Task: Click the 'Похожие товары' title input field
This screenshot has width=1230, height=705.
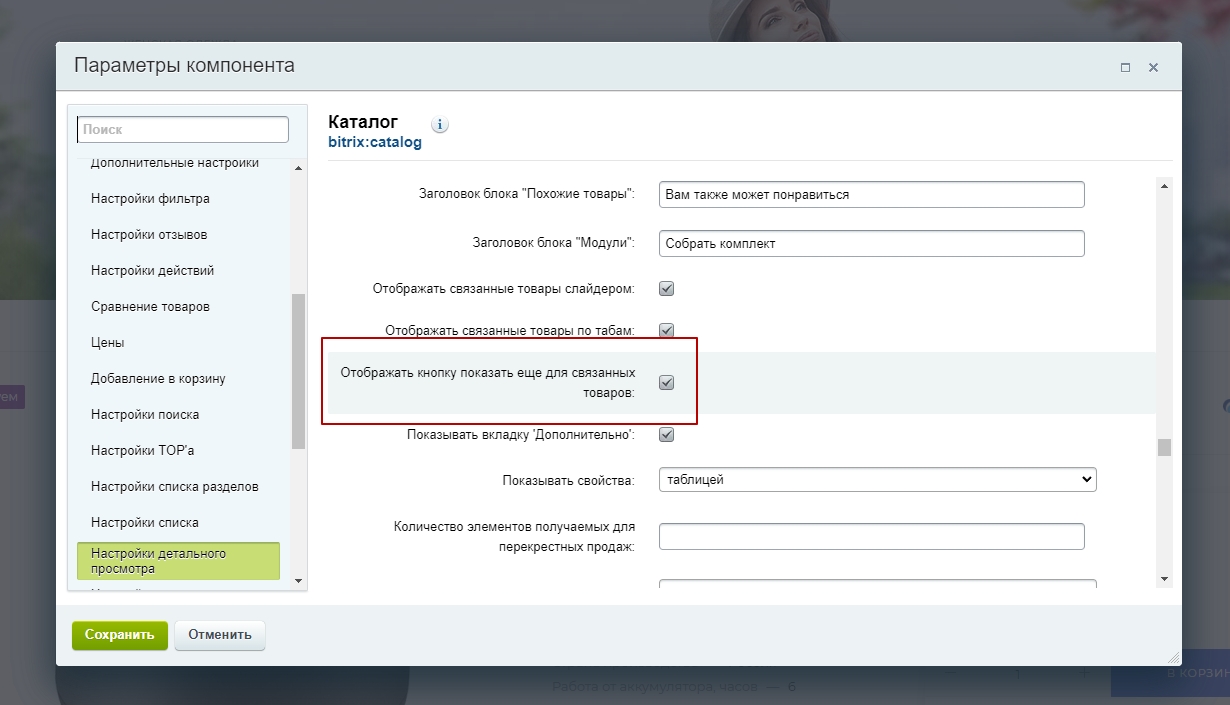Action: coord(872,194)
